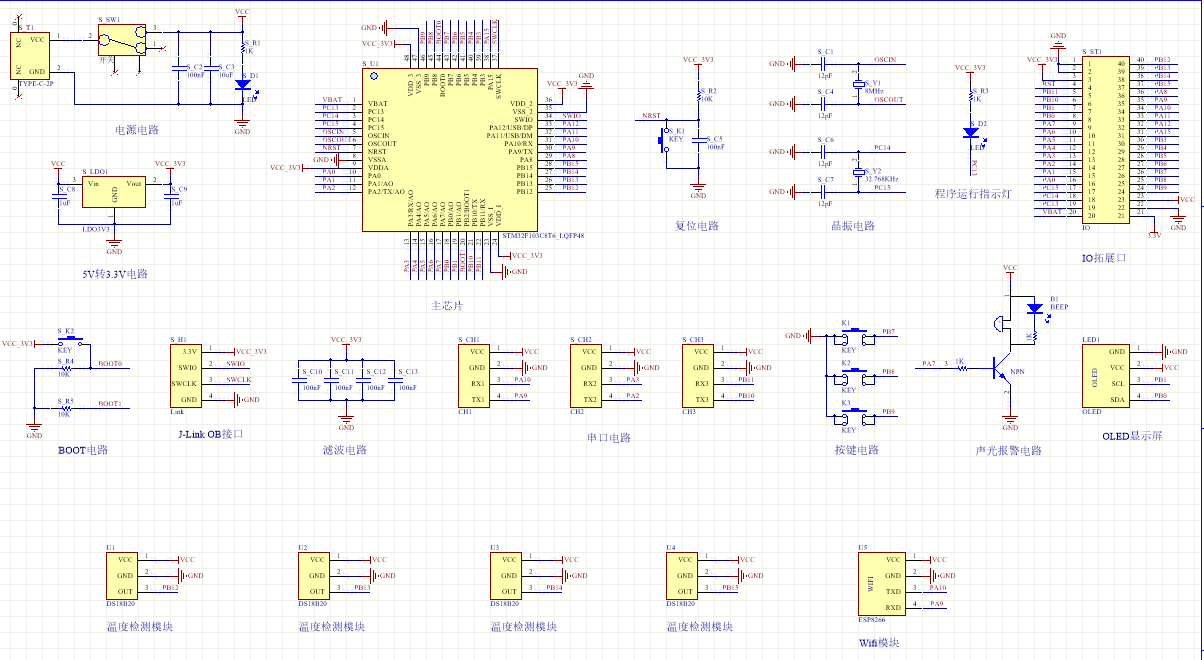The image size is (1204, 660).
Task: Select the 主芯片 label below the MCU
Action: pyautogui.click(x=447, y=305)
